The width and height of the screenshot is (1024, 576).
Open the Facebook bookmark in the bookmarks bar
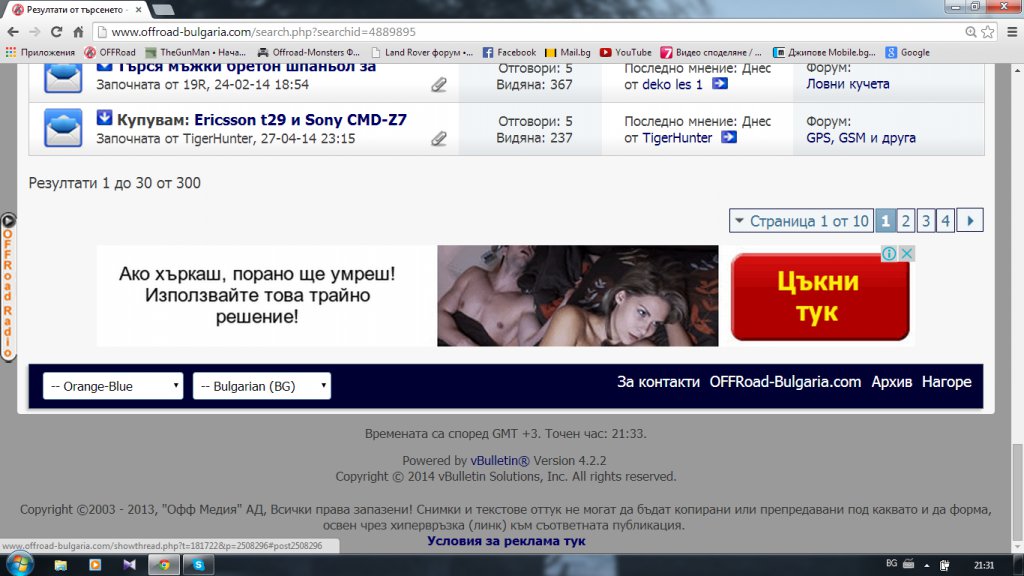point(509,52)
